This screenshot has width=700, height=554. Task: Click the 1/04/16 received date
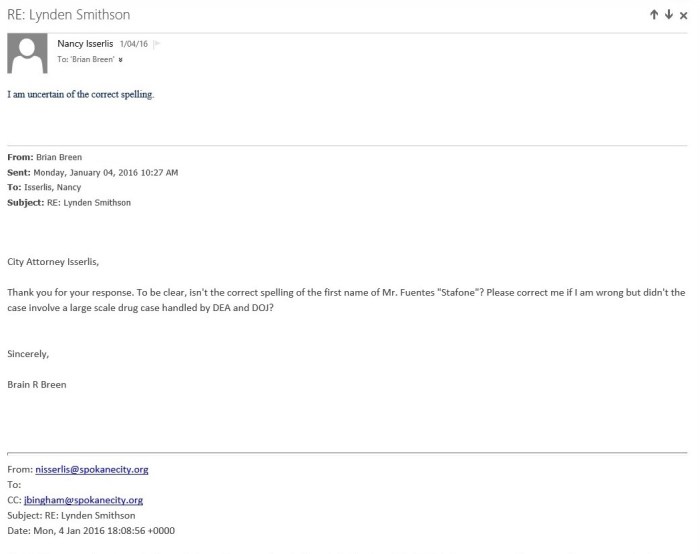coord(134,44)
